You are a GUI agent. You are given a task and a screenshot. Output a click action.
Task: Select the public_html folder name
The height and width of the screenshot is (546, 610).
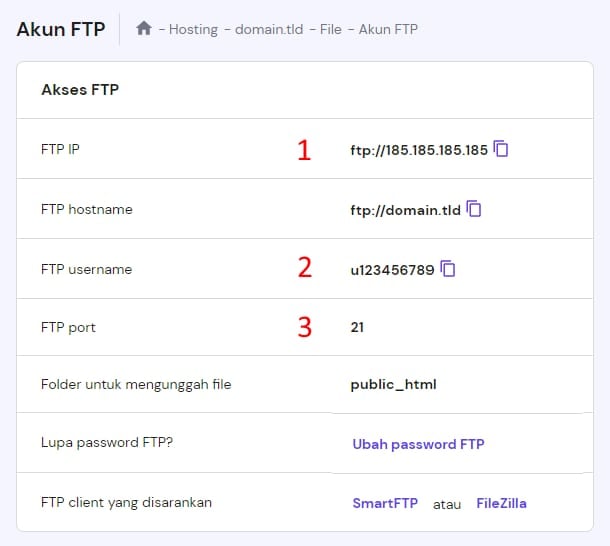[393, 384]
